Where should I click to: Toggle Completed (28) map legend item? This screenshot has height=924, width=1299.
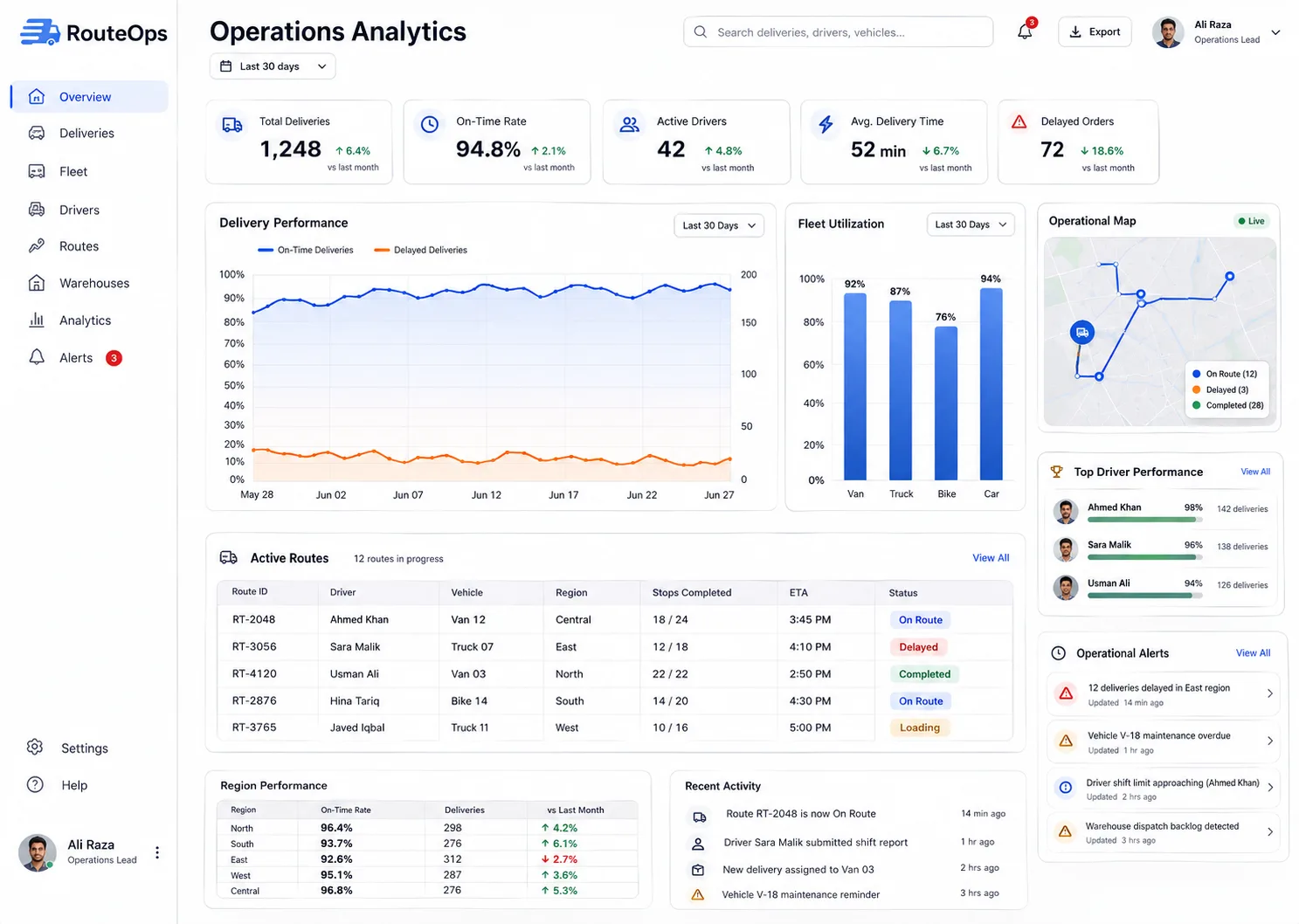click(1228, 406)
